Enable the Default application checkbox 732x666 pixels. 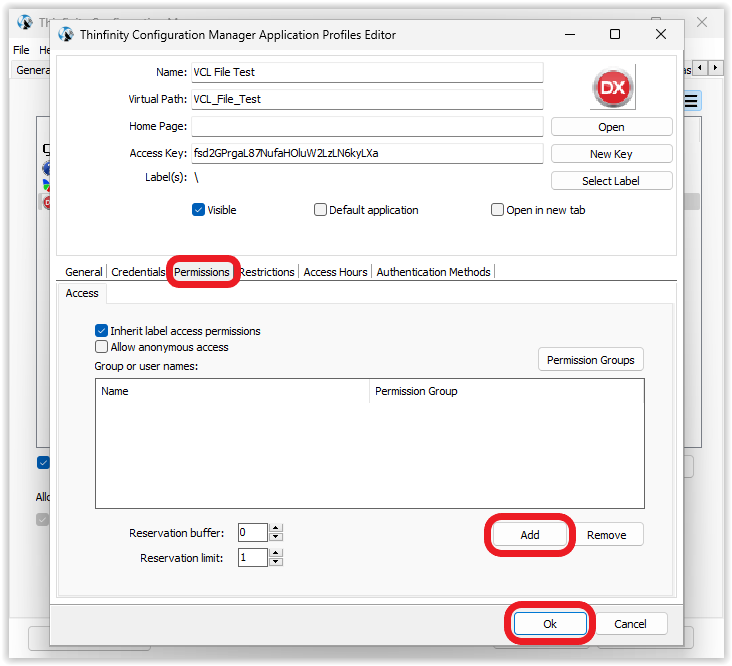[x=320, y=210]
